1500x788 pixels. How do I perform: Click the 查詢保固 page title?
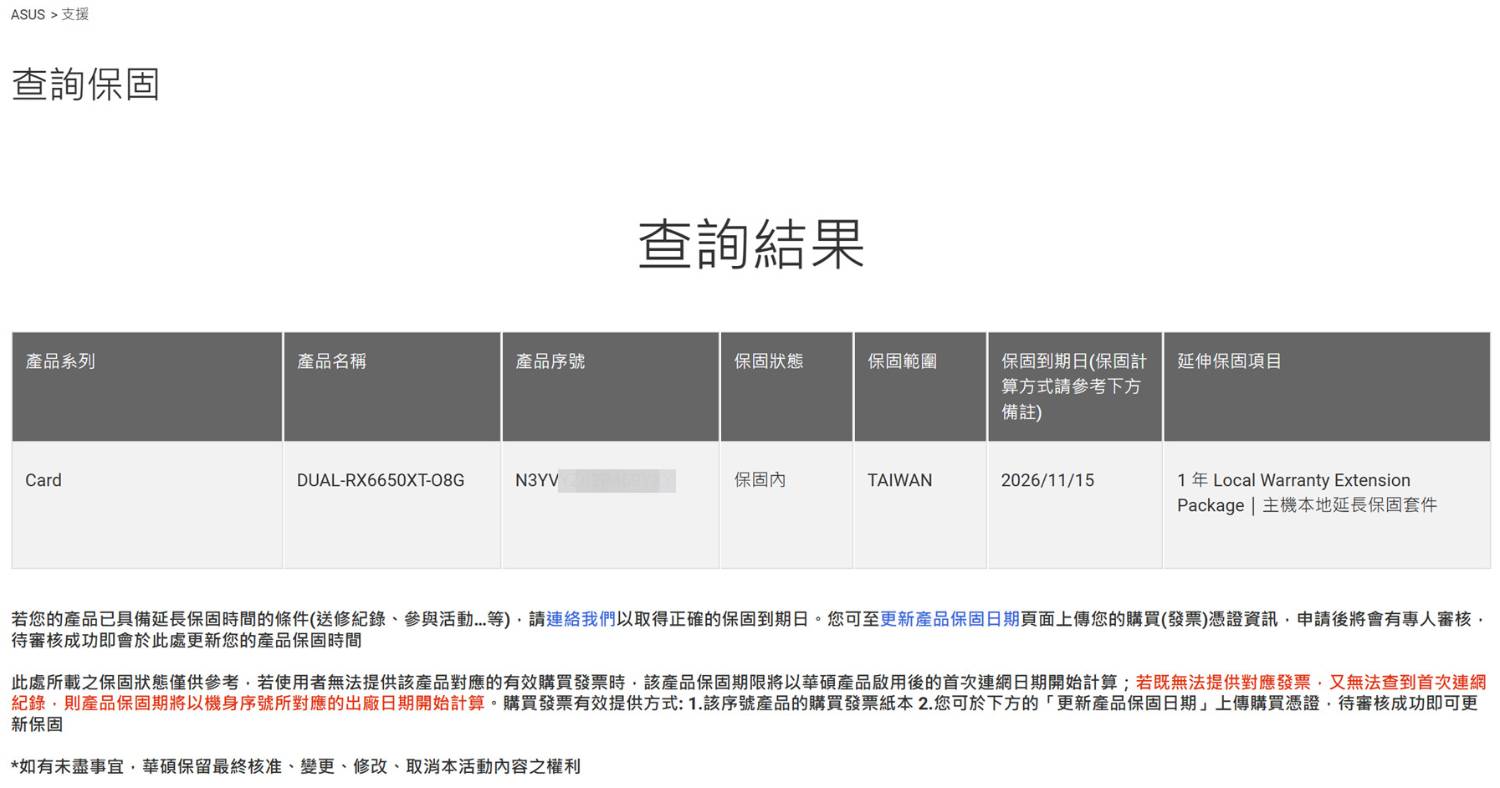tap(86, 84)
